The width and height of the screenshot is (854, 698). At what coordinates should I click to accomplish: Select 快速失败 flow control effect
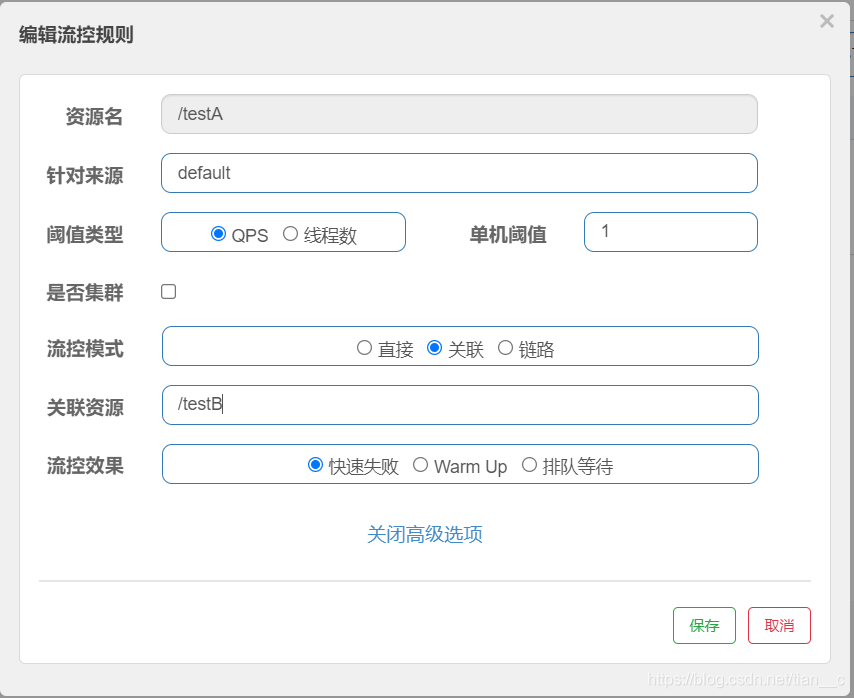tap(315, 465)
